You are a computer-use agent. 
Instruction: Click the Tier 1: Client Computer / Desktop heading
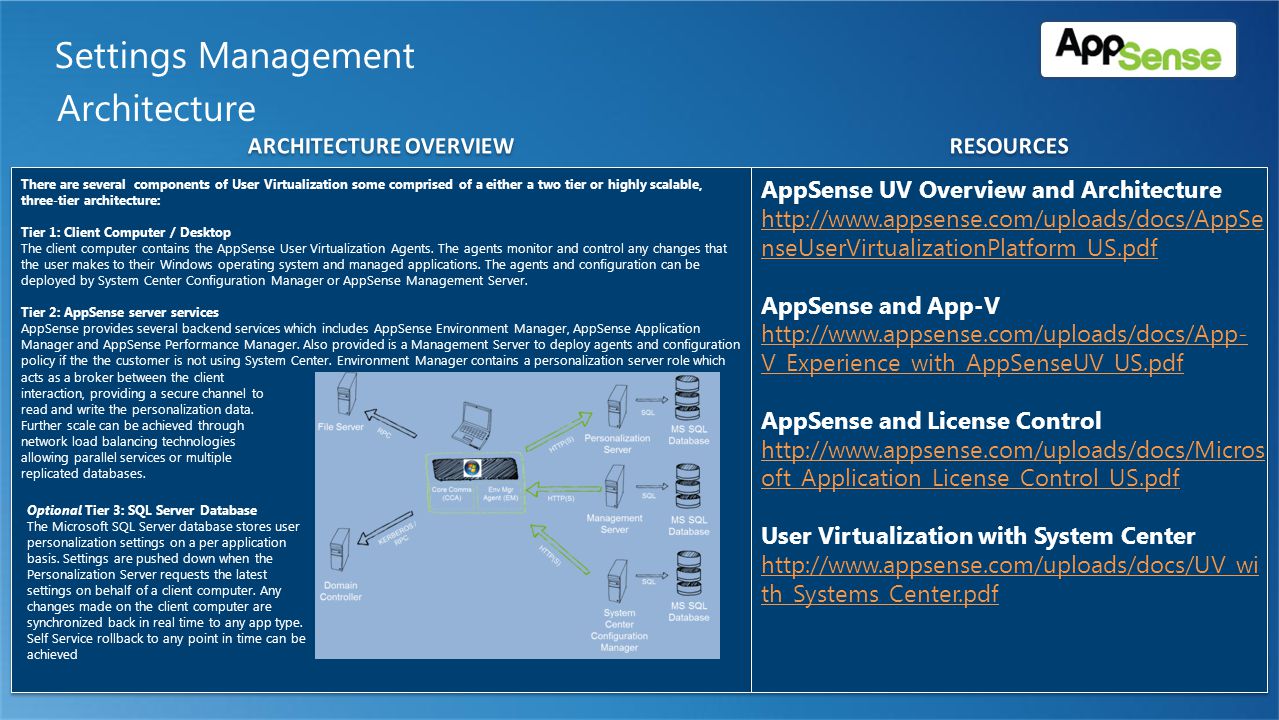pyautogui.click(x=126, y=232)
